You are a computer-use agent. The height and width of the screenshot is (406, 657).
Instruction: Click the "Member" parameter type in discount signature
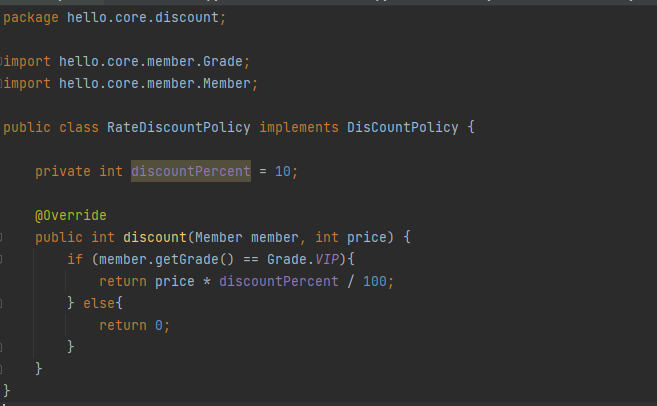pos(219,238)
